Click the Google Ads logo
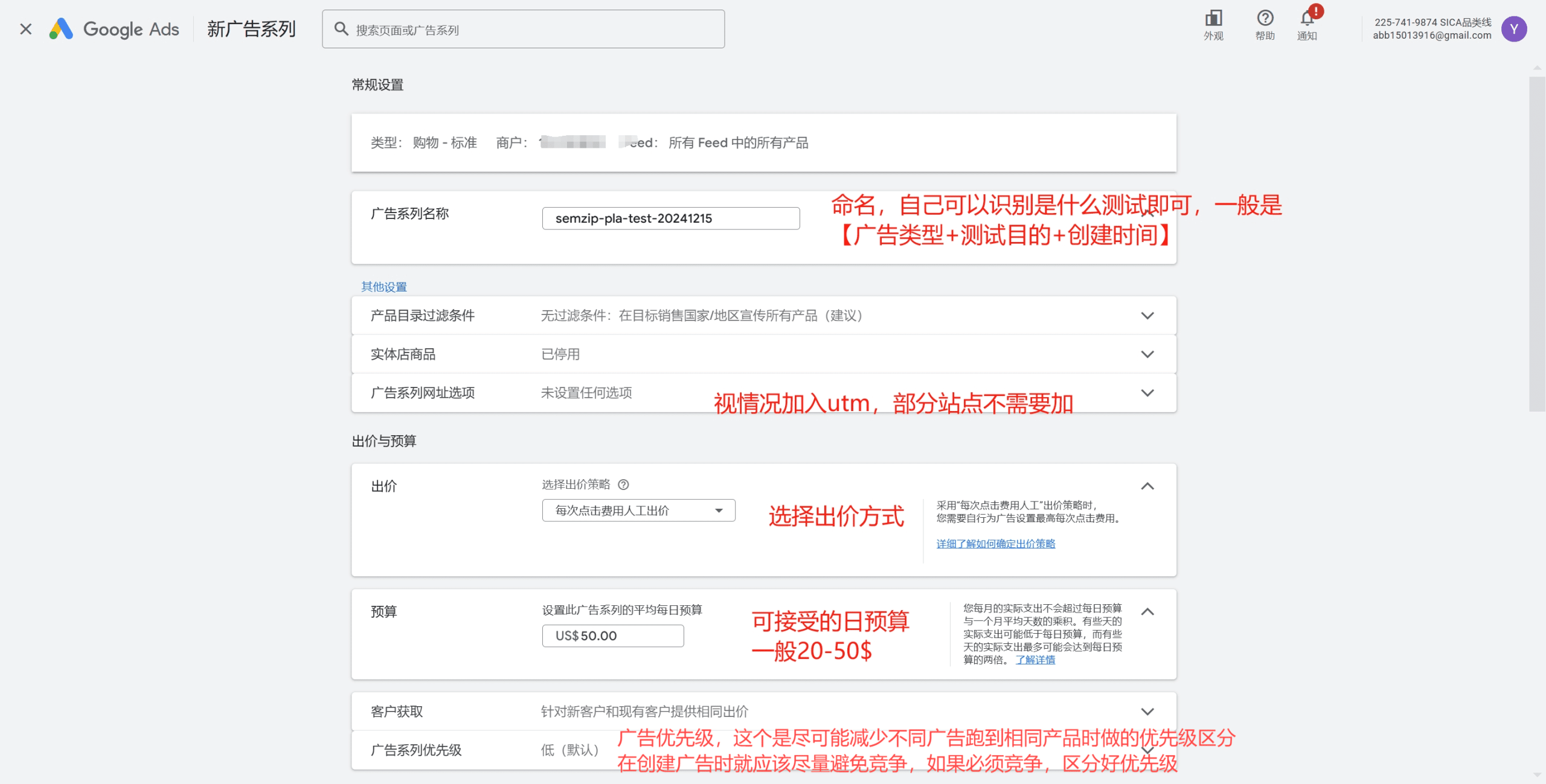Viewport: 1546px width, 784px height. [x=114, y=29]
